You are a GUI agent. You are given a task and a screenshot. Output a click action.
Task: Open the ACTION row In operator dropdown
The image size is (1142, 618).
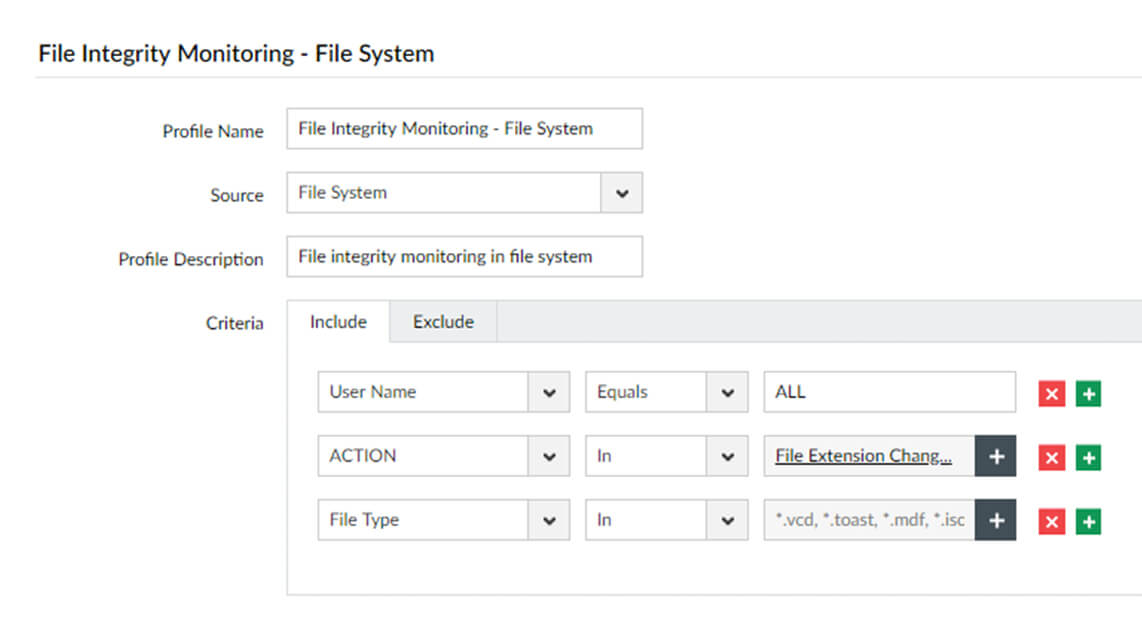726,456
